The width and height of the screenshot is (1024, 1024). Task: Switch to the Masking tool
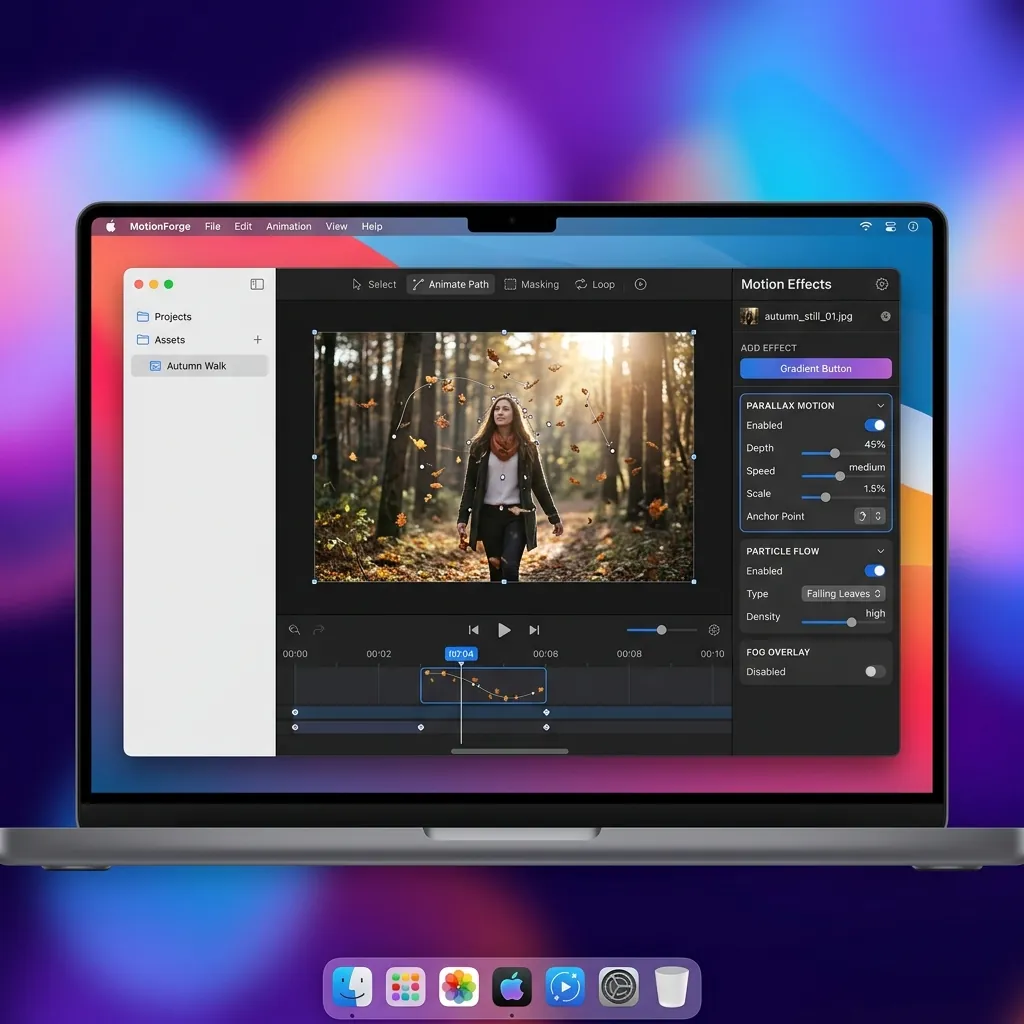(532, 284)
